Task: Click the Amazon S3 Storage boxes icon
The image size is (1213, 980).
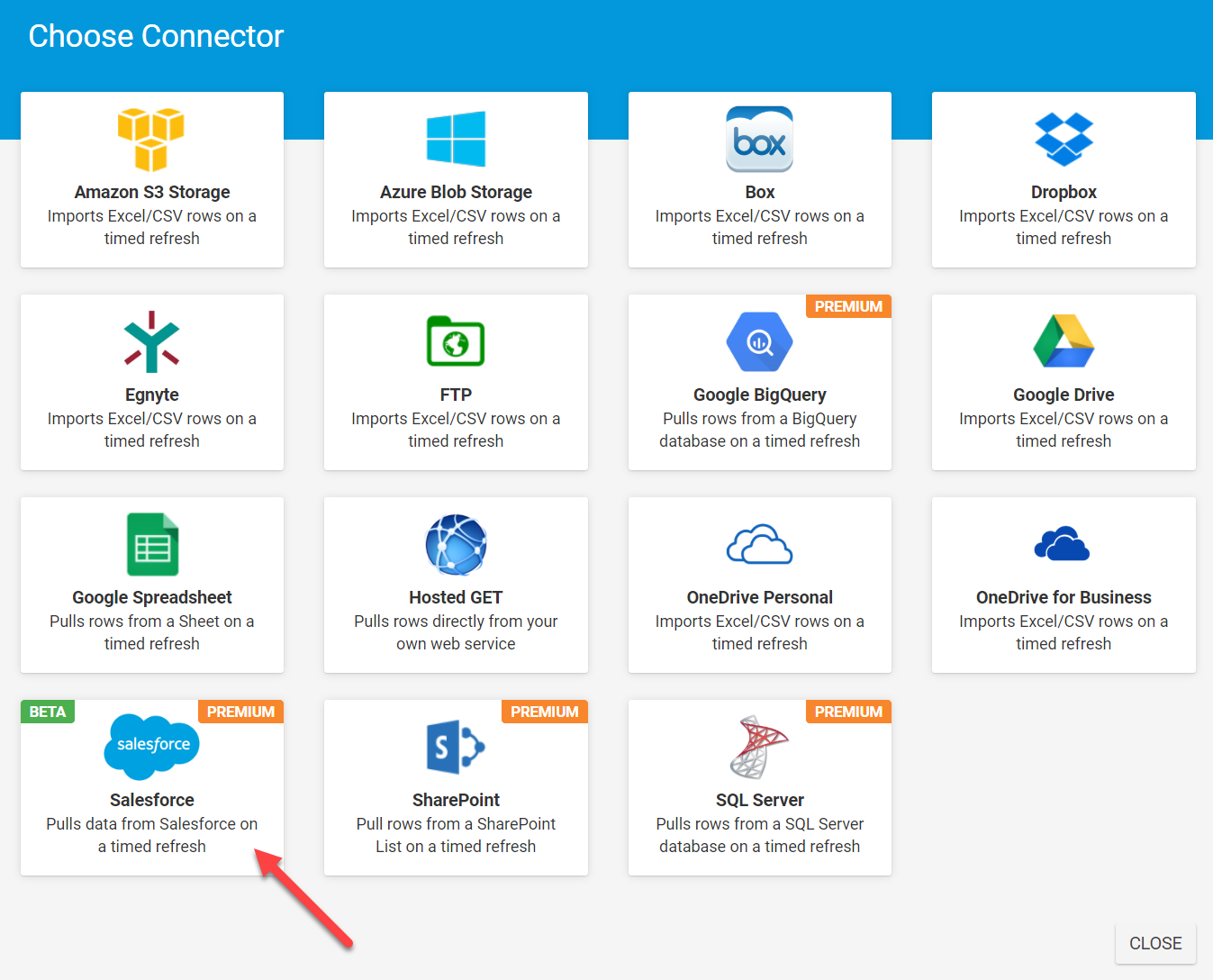Action: [151, 139]
